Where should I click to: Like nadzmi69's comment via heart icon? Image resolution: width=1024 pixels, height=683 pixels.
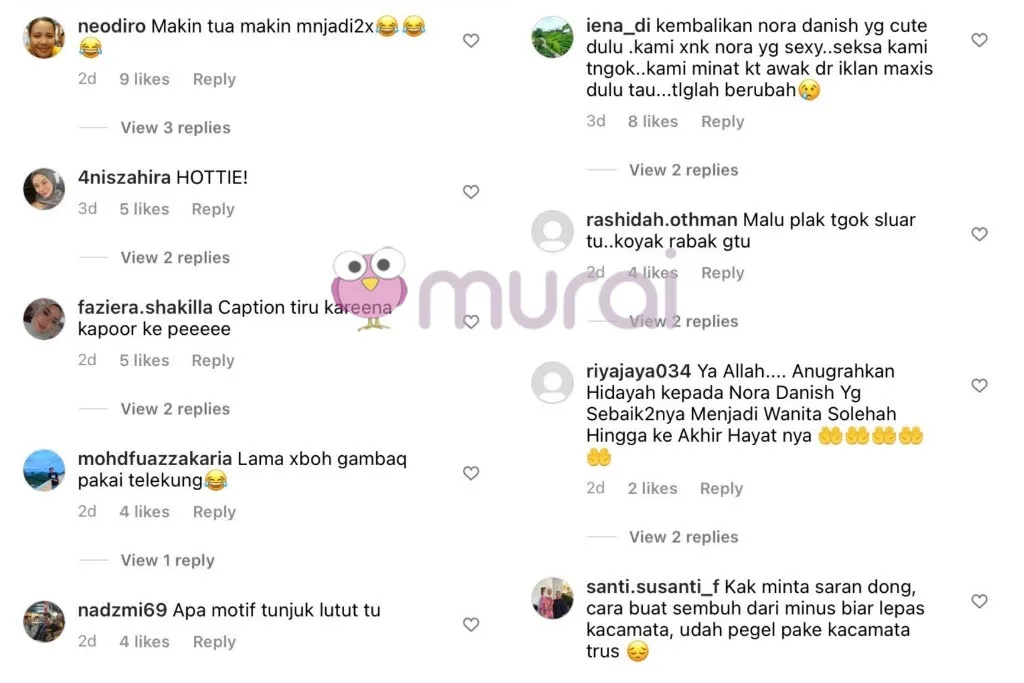[x=471, y=625]
